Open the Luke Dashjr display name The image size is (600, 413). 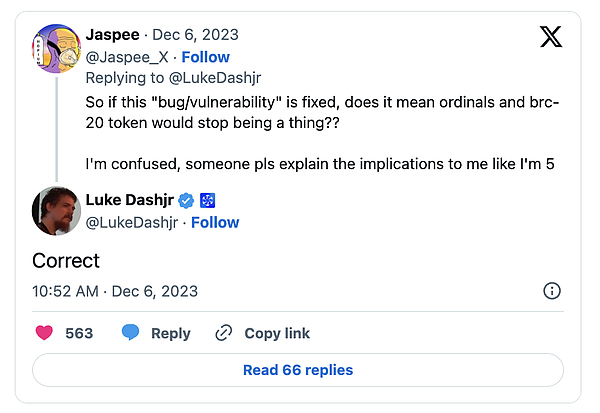pos(132,200)
